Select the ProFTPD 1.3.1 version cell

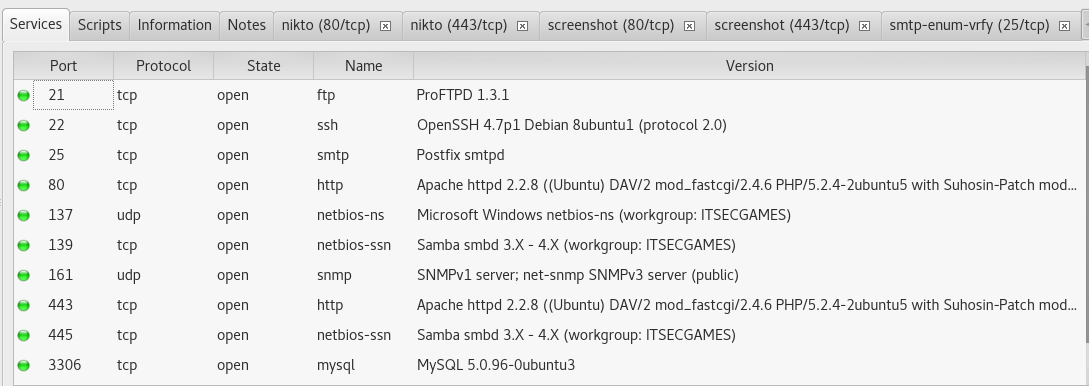click(x=749, y=95)
